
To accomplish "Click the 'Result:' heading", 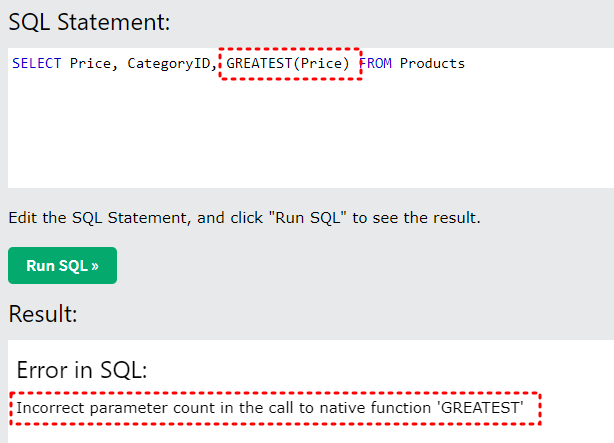I will click(43, 314).
